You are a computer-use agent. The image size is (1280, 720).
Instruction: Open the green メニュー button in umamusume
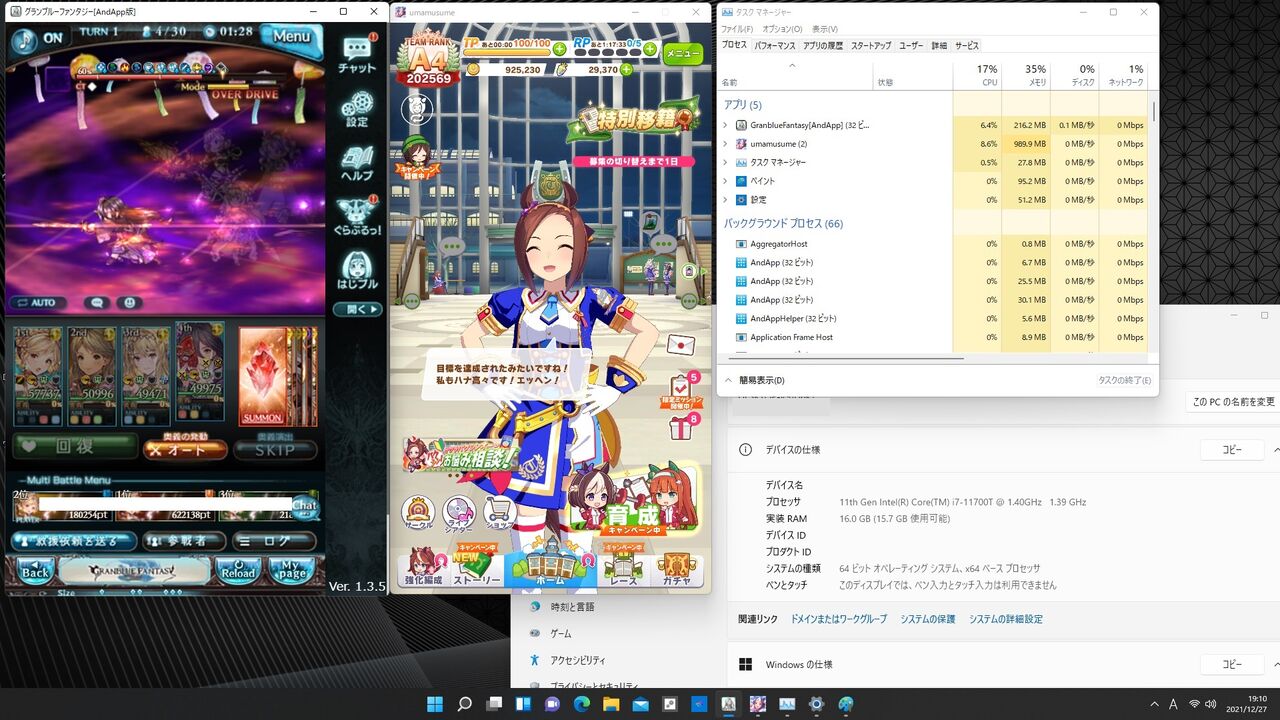coord(683,53)
